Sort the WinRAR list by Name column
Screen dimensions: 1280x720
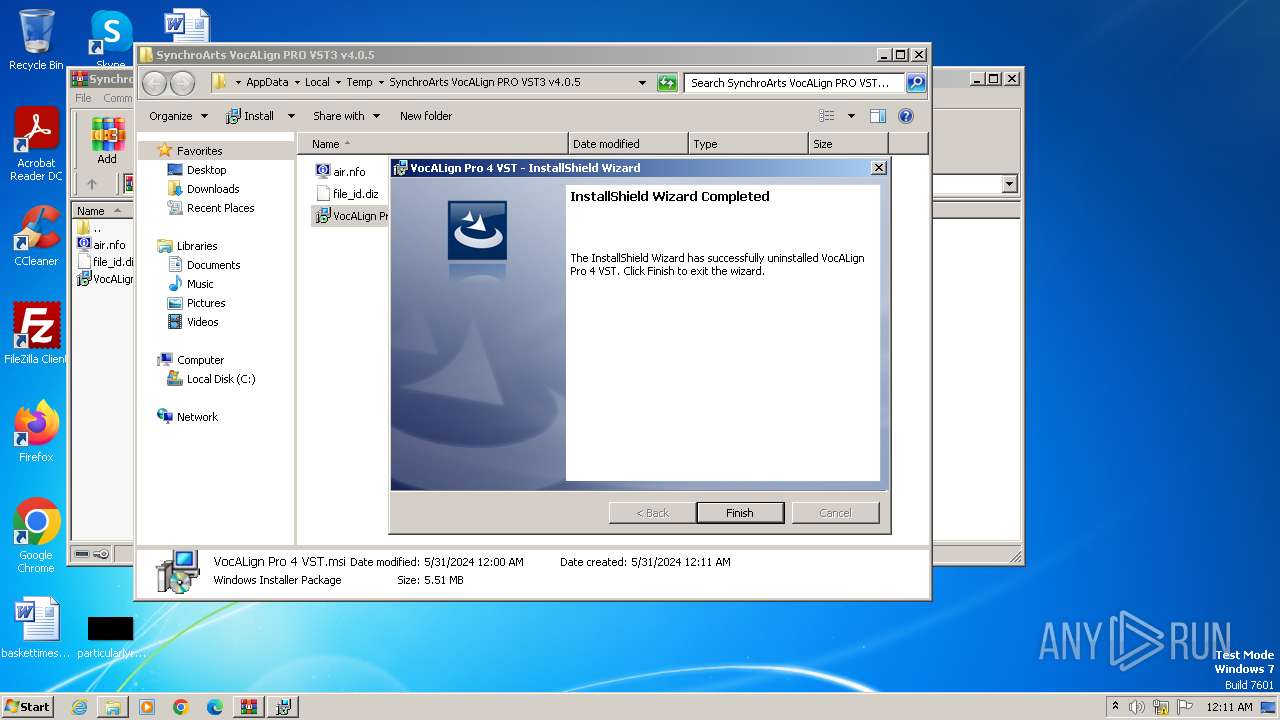[x=100, y=211]
